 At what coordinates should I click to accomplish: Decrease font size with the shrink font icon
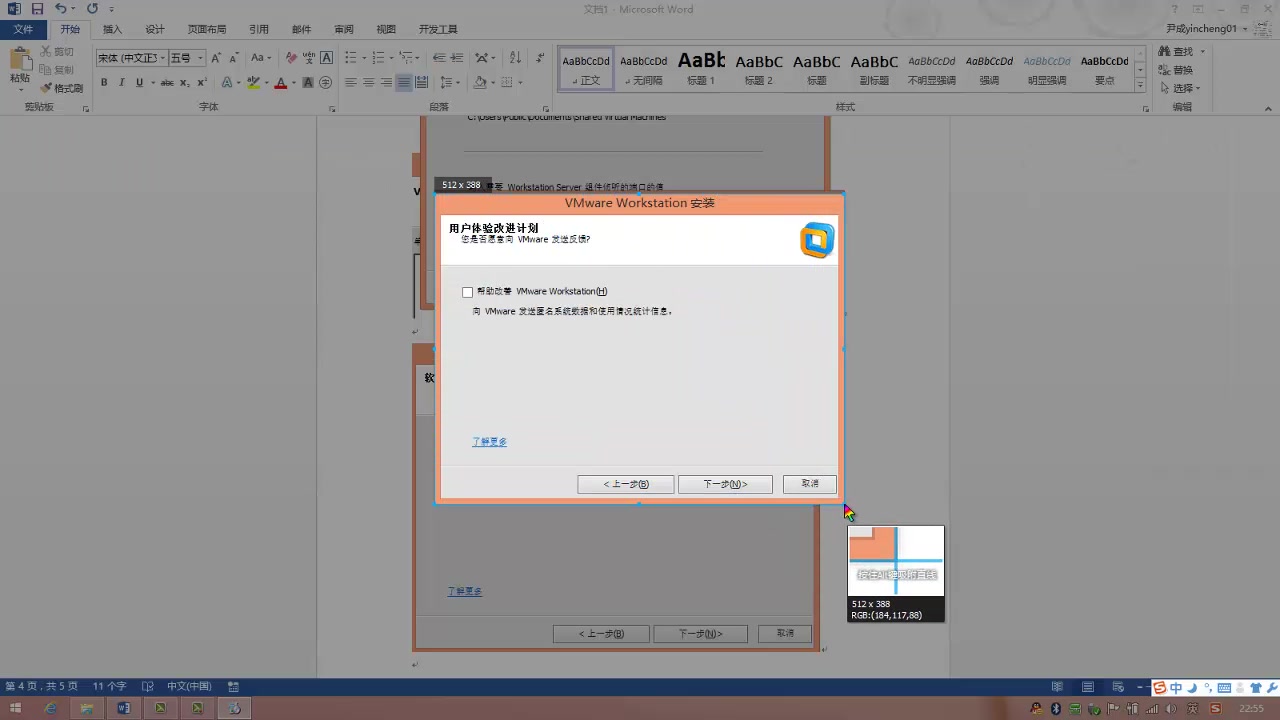tap(233, 58)
